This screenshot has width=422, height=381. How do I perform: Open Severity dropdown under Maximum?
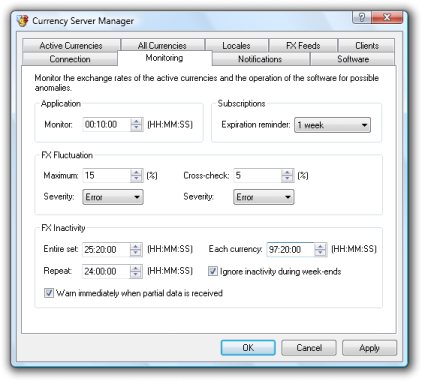click(113, 197)
